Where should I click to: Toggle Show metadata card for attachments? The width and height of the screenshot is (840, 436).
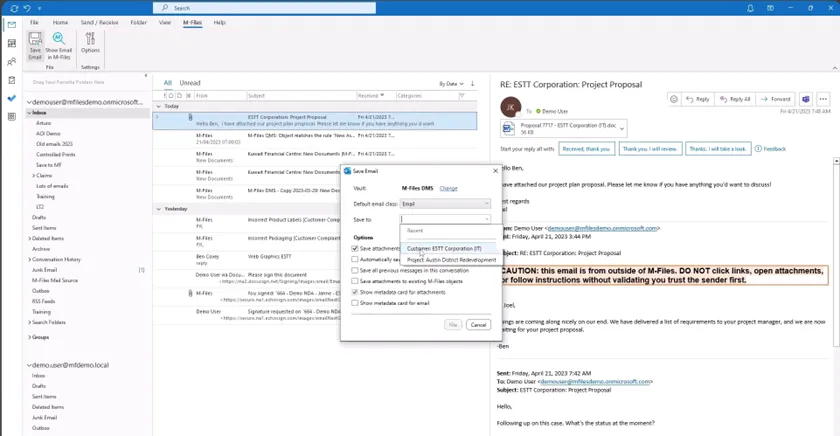pyautogui.click(x=355, y=292)
